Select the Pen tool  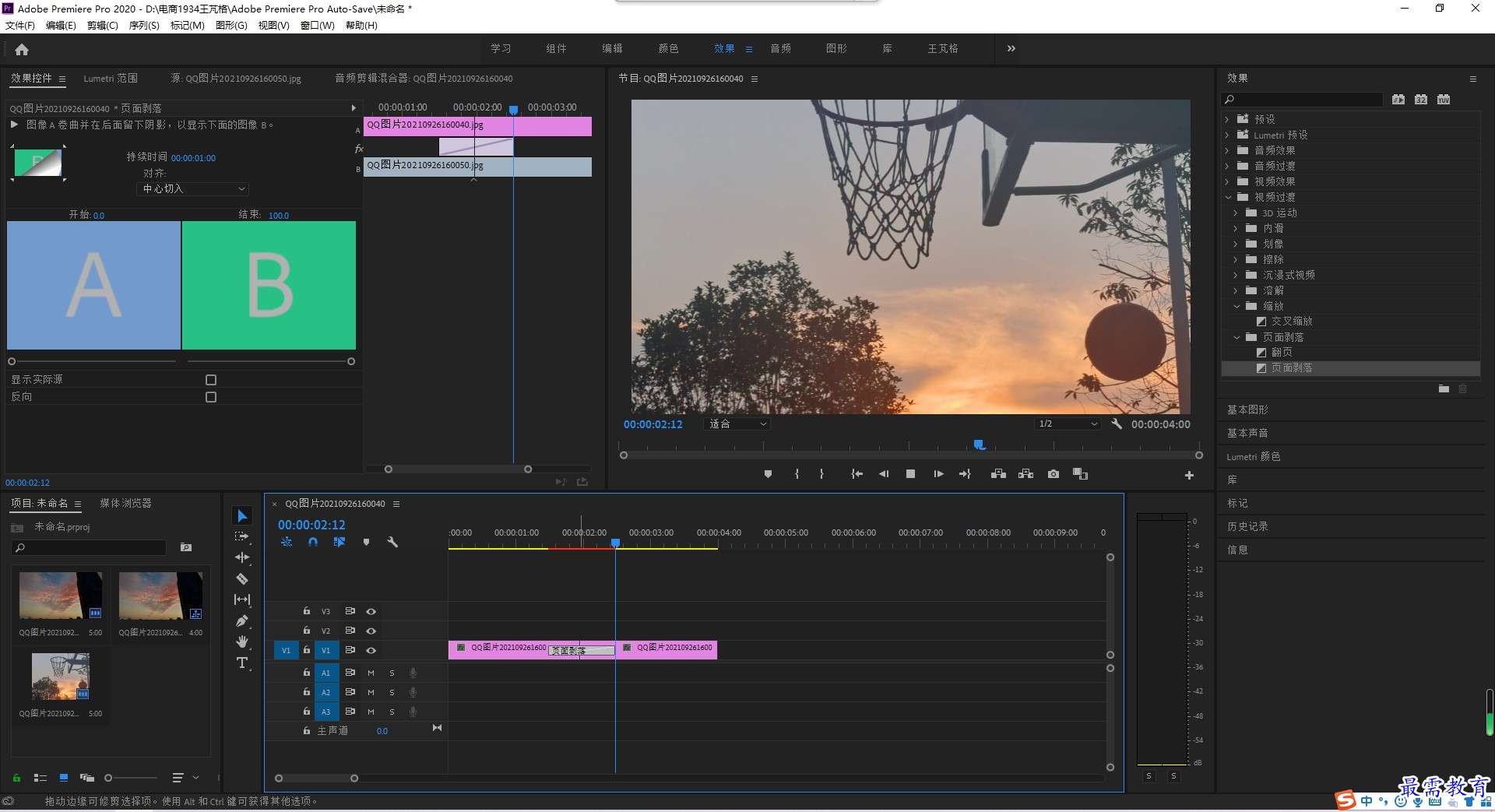click(x=242, y=620)
